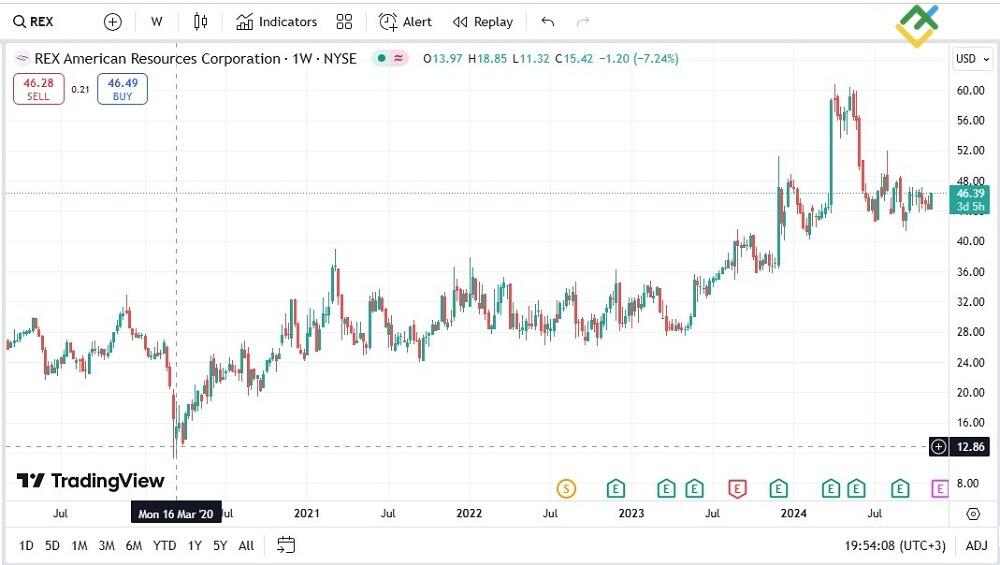Open the indicator templates grid icon
Image resolution: width=1000 pixels, height=565 pixels.
[344, 22]
